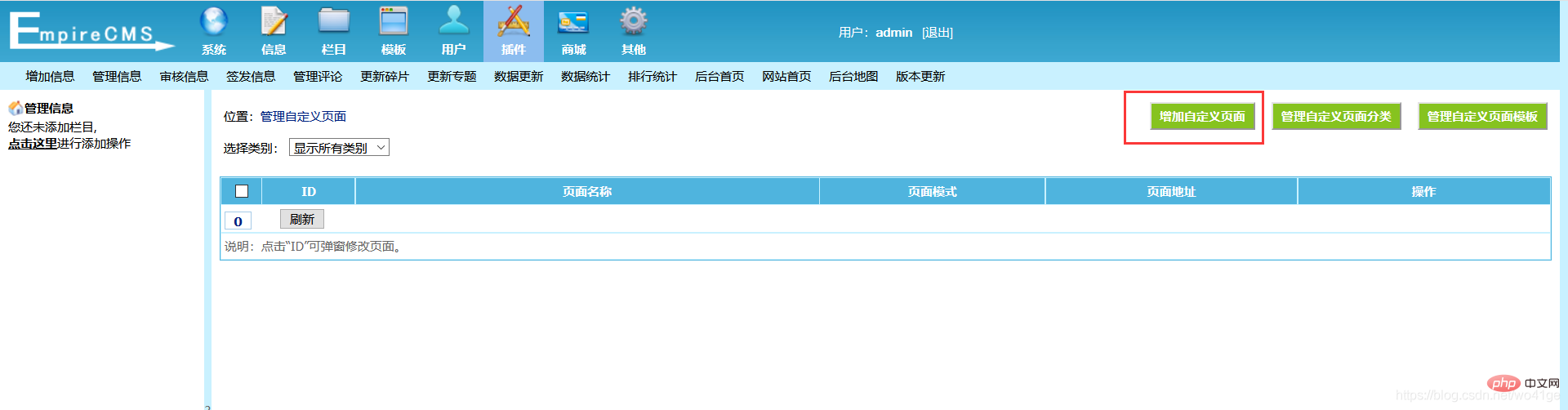The height and width of the screenshot is (410, 1568).
Task: Click the [退出] logout link
Action: pos(938,33)
